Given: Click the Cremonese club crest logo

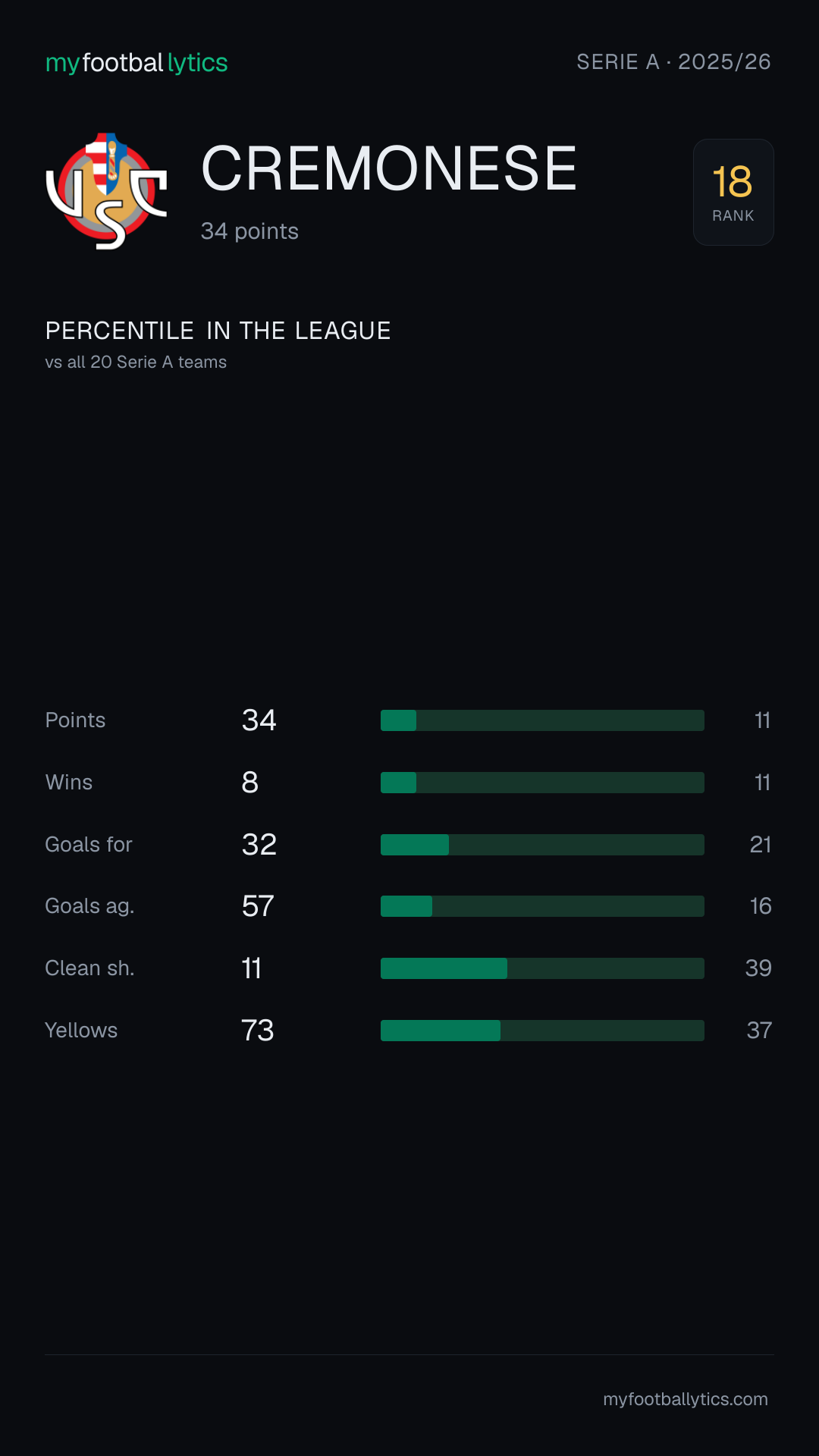Looking at the screenshot, I should (x=106, y=191).
